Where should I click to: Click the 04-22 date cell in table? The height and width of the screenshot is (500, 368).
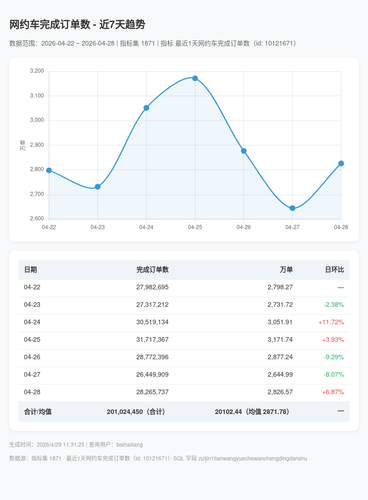click(32, 287)
